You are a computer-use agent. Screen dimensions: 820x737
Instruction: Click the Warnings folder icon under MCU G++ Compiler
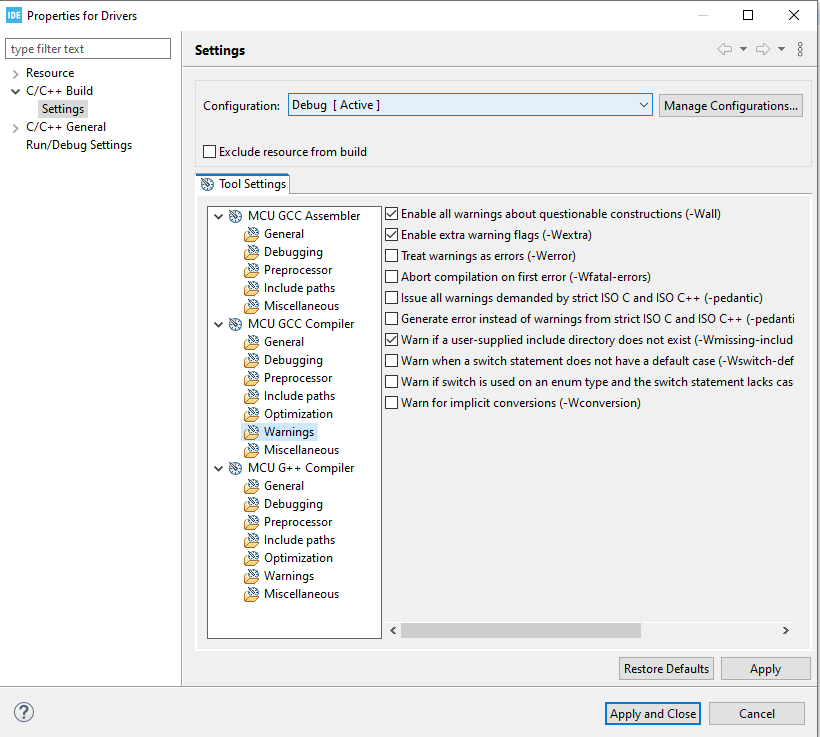[252, 576]
